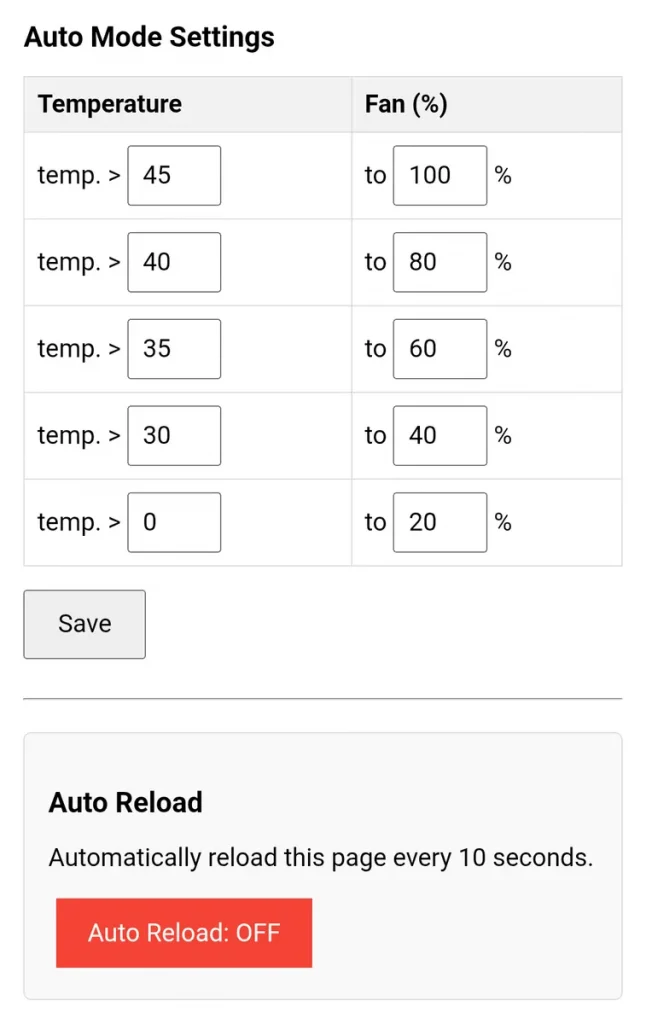Click the Save button
Screen dimensions: 646x1024
click(x=84, y=624)
